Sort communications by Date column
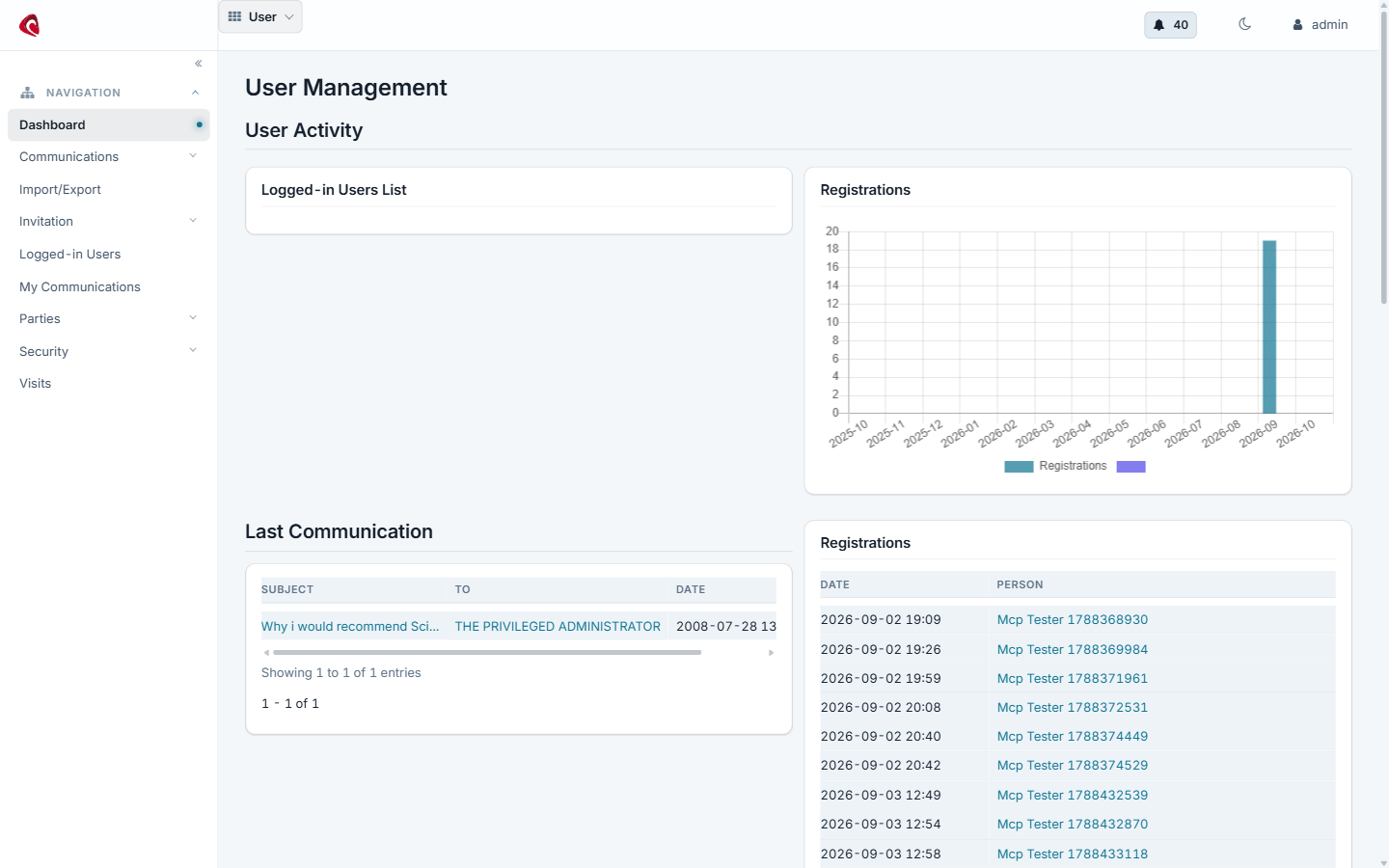Image resolution: width=1389 pixels, height=868 pixels. [691, 589]
